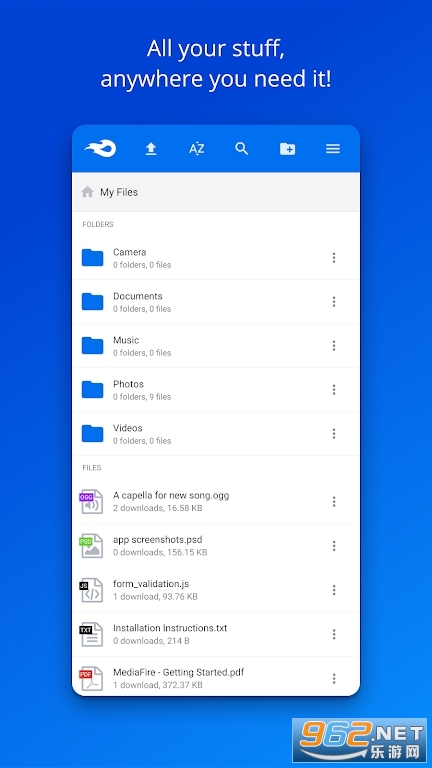The width and height of the screenshot is (432, 768).
Task: Open search with the magnifier icon
Action: point(241,148)
